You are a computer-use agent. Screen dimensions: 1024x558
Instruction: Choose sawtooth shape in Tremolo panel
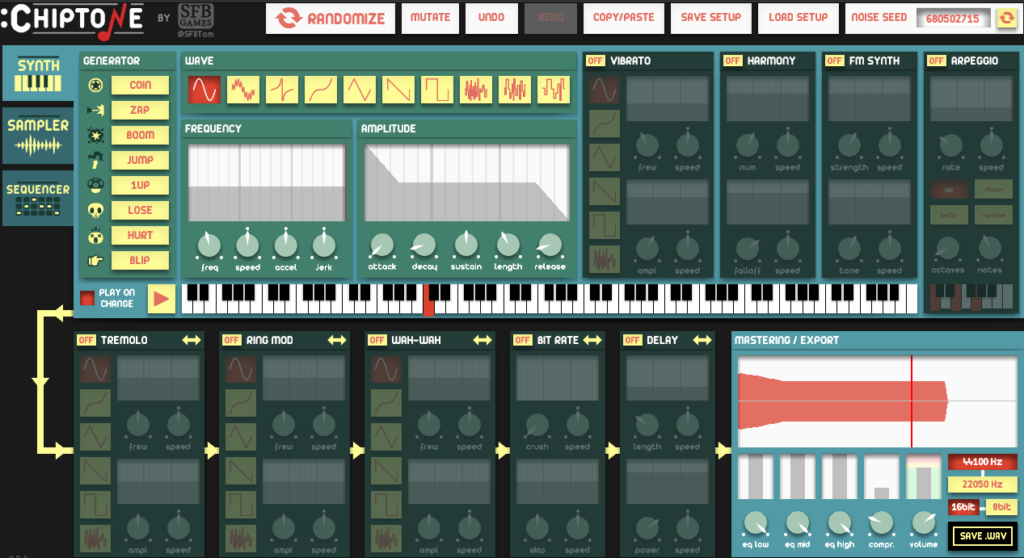pos(95,471)
